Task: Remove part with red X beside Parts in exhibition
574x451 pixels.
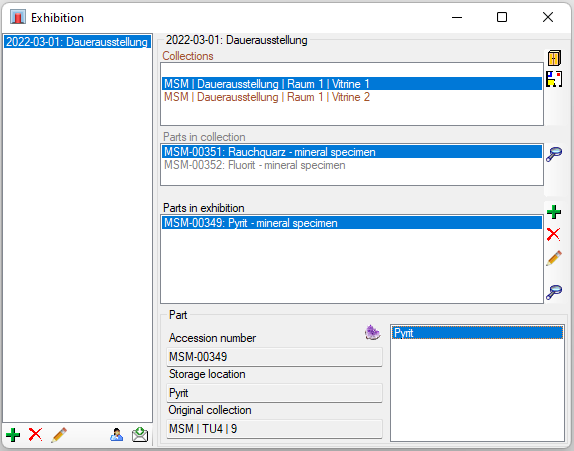Action: click(554, 234)
